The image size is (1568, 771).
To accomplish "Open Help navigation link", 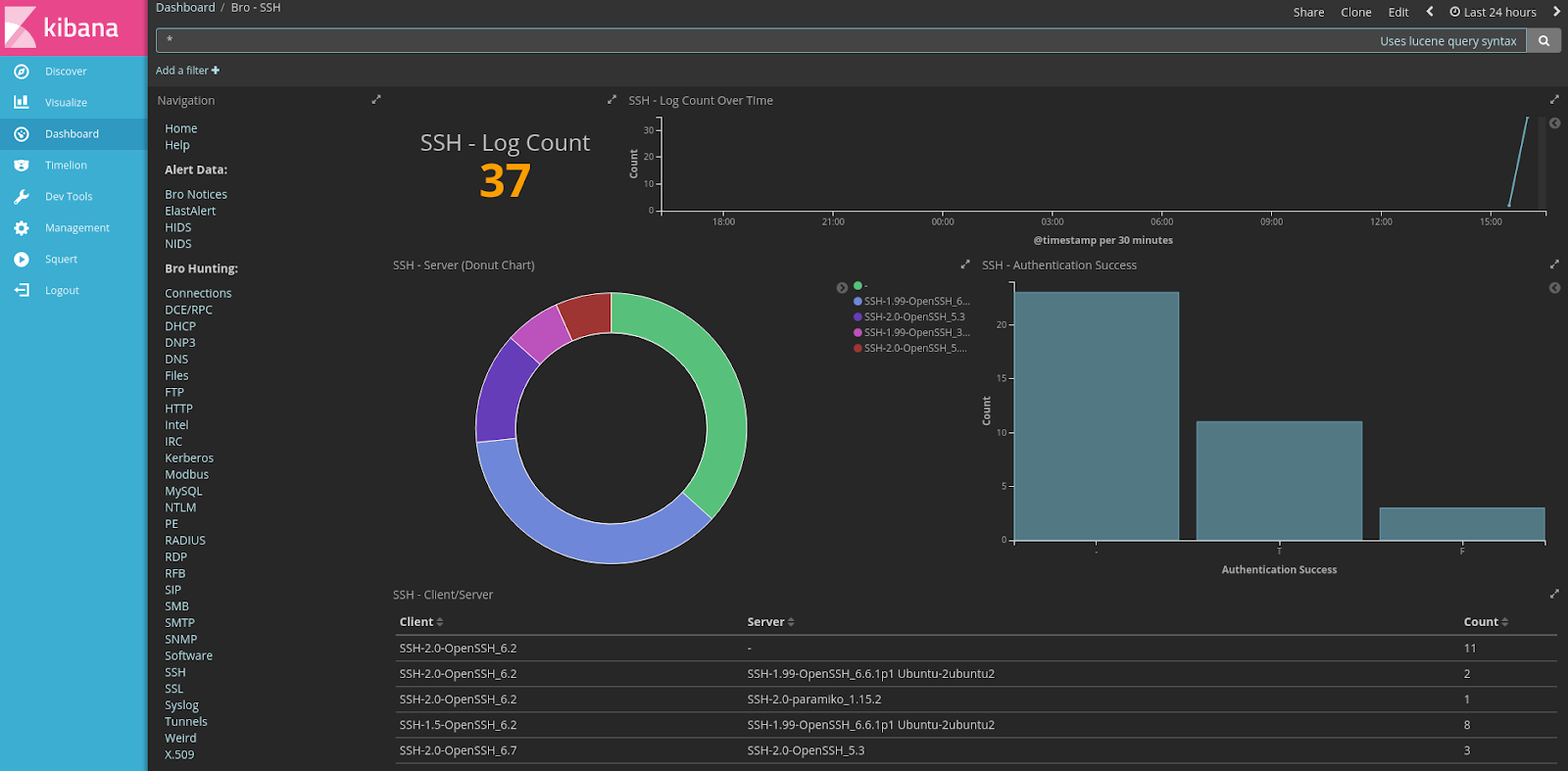I will (x=177, y=146).
